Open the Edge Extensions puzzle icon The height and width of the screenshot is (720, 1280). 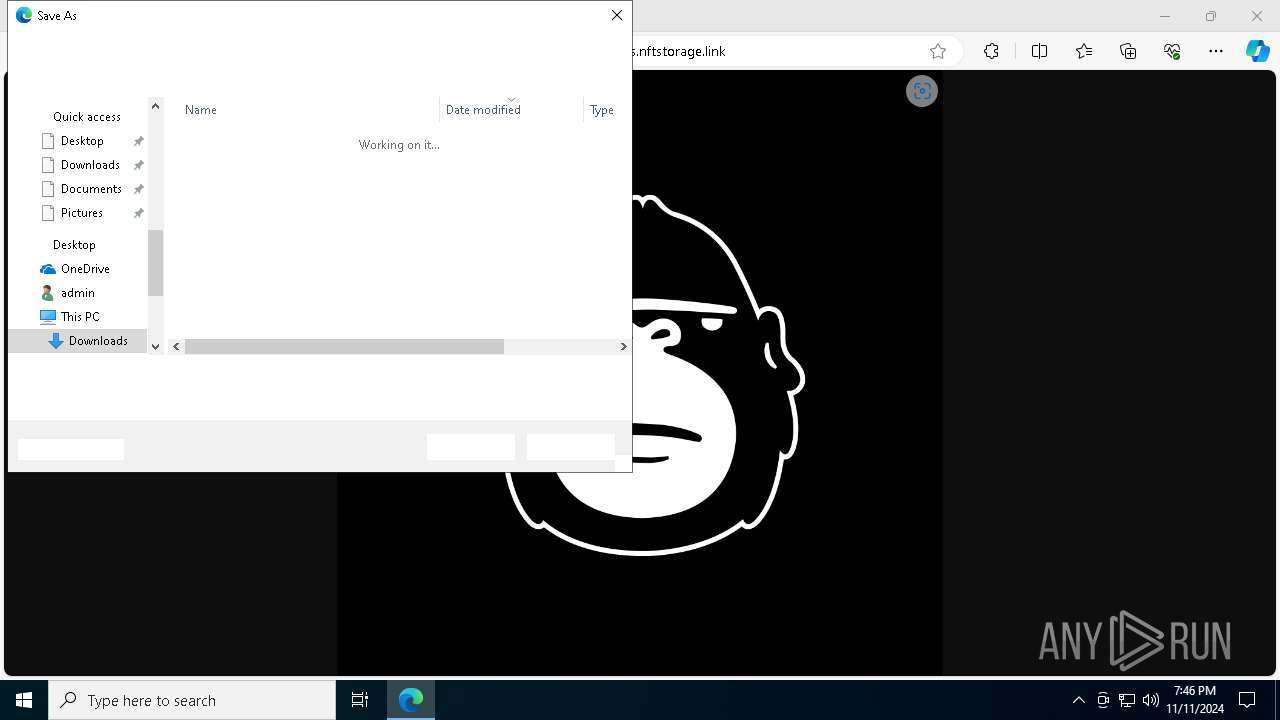coord(991,51)
